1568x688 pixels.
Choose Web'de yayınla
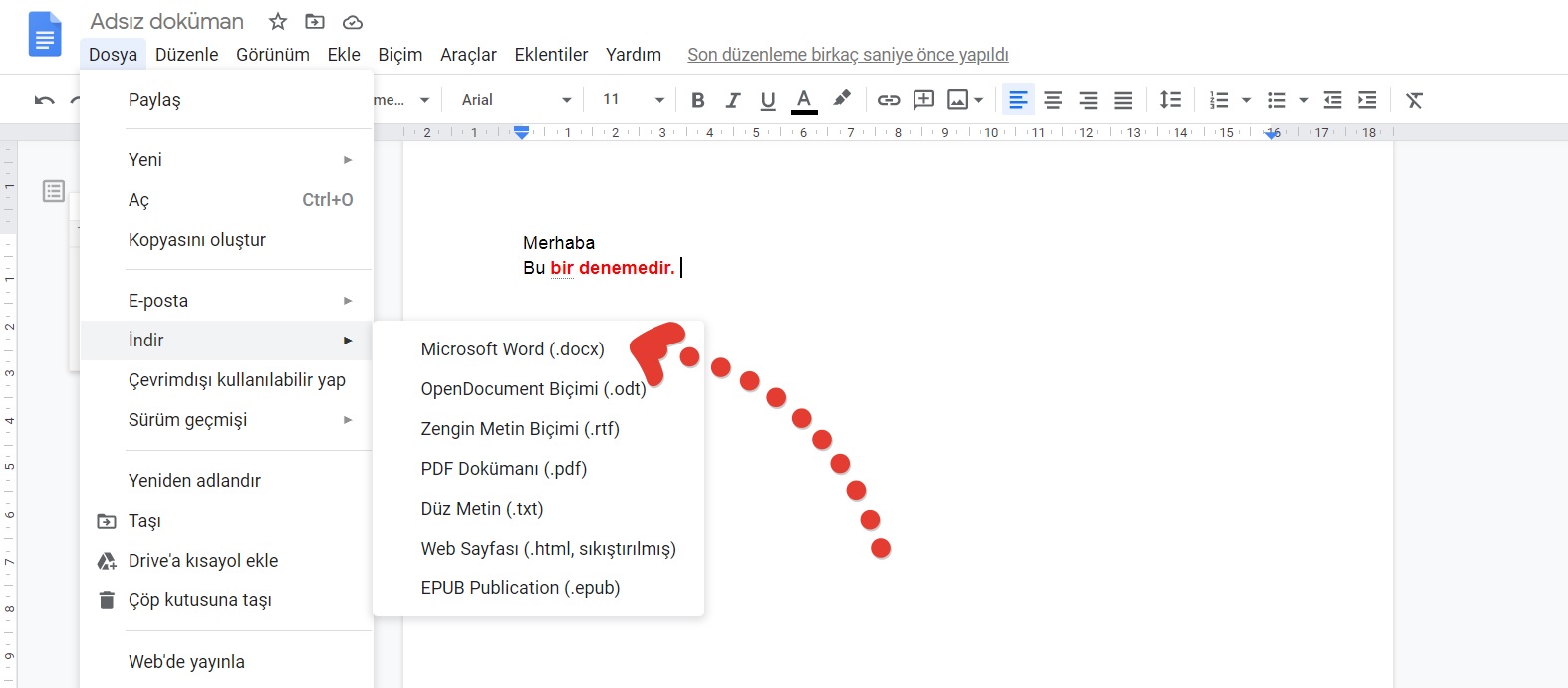226,662
